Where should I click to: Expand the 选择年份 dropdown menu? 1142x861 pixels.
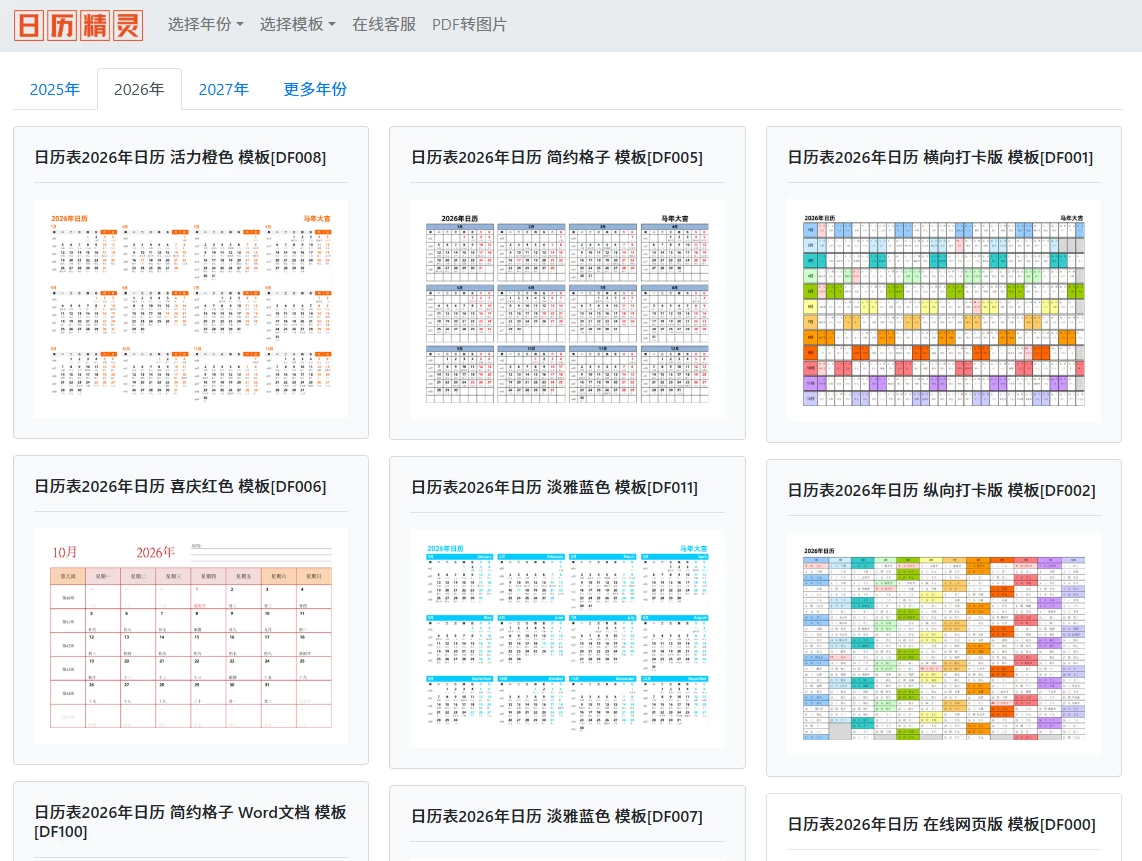pyautogui.click(x=205, y=24)
